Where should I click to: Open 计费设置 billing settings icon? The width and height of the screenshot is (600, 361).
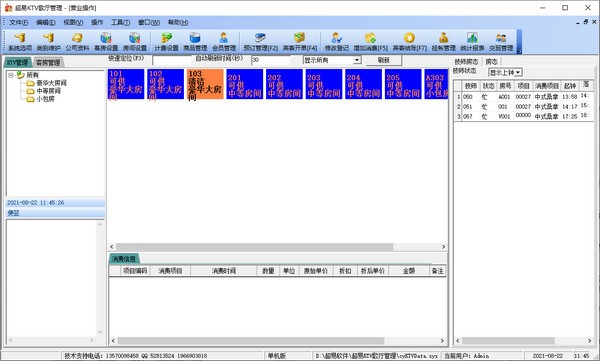(166, 42)
